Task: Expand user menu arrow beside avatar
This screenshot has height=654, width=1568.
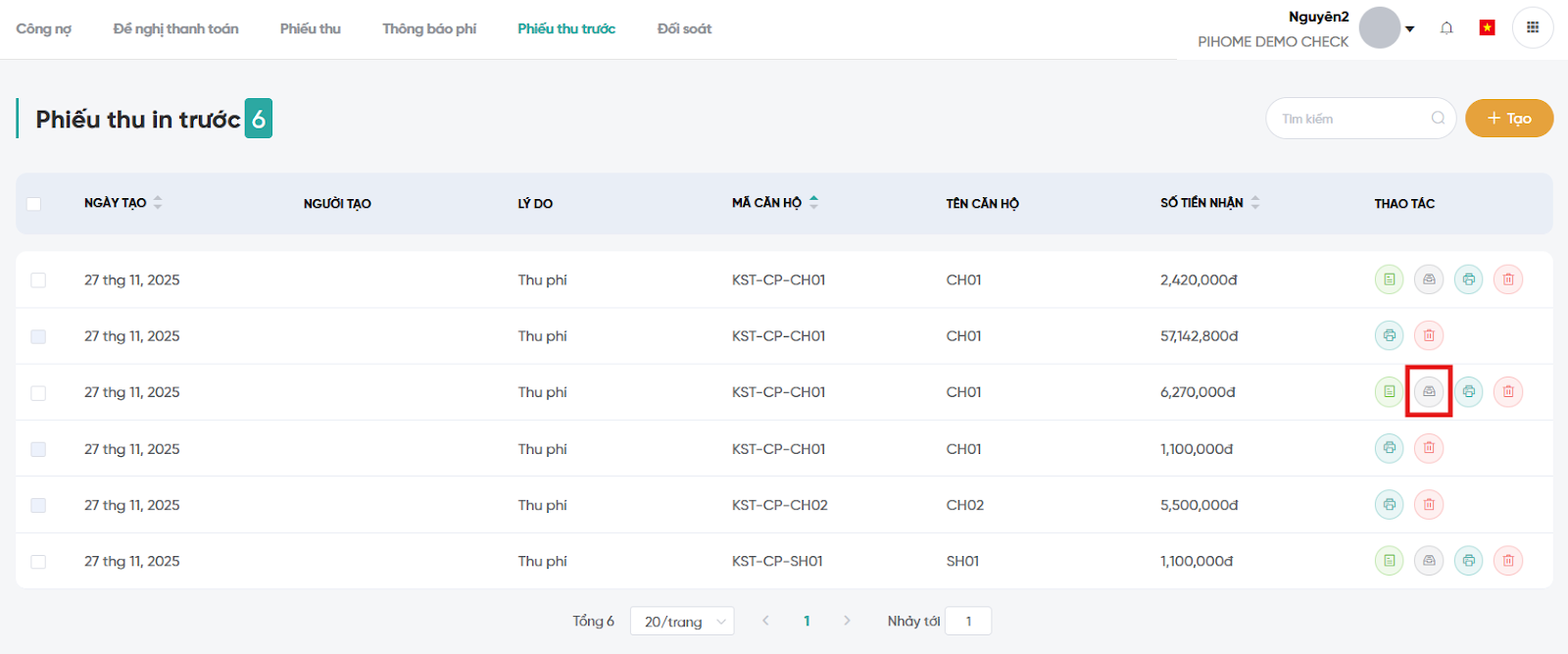Action: pos(1410,29)
